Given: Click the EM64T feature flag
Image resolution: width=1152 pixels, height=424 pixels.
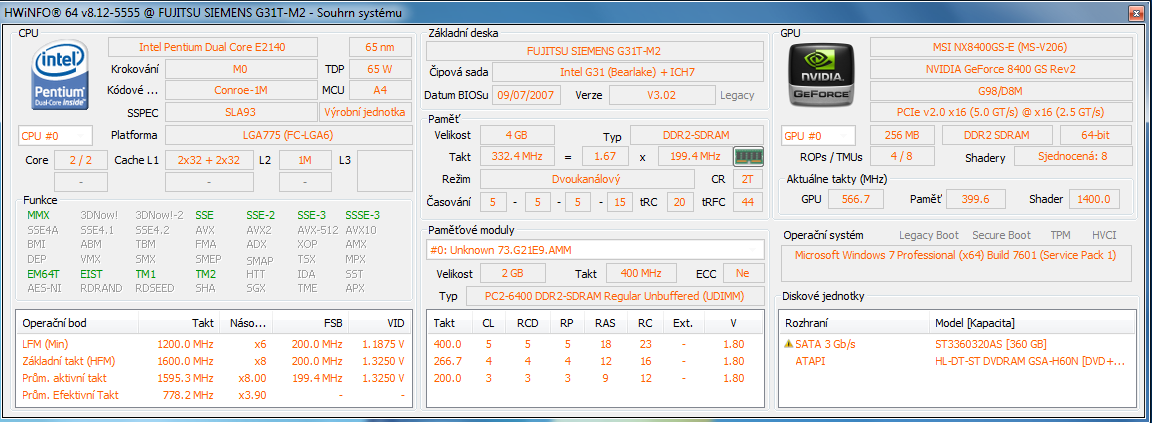Looking at the screenshot, I should point(43,274).
